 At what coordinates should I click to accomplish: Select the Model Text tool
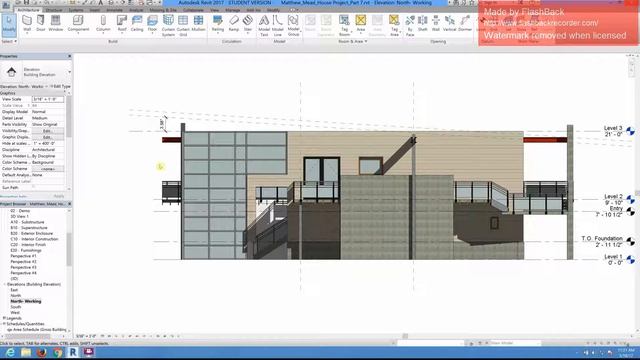click(264, 25)
